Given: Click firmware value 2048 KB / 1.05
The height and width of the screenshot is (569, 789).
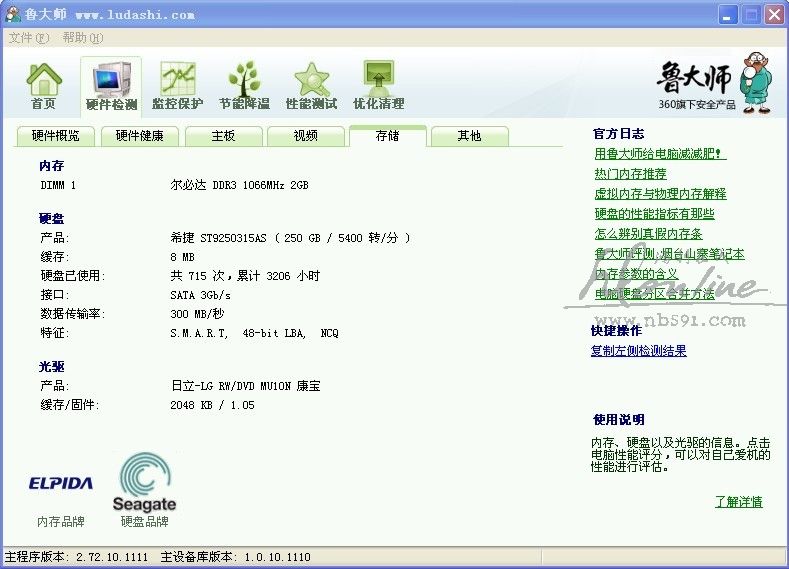Looking at the screenshot, I should 212,405.
